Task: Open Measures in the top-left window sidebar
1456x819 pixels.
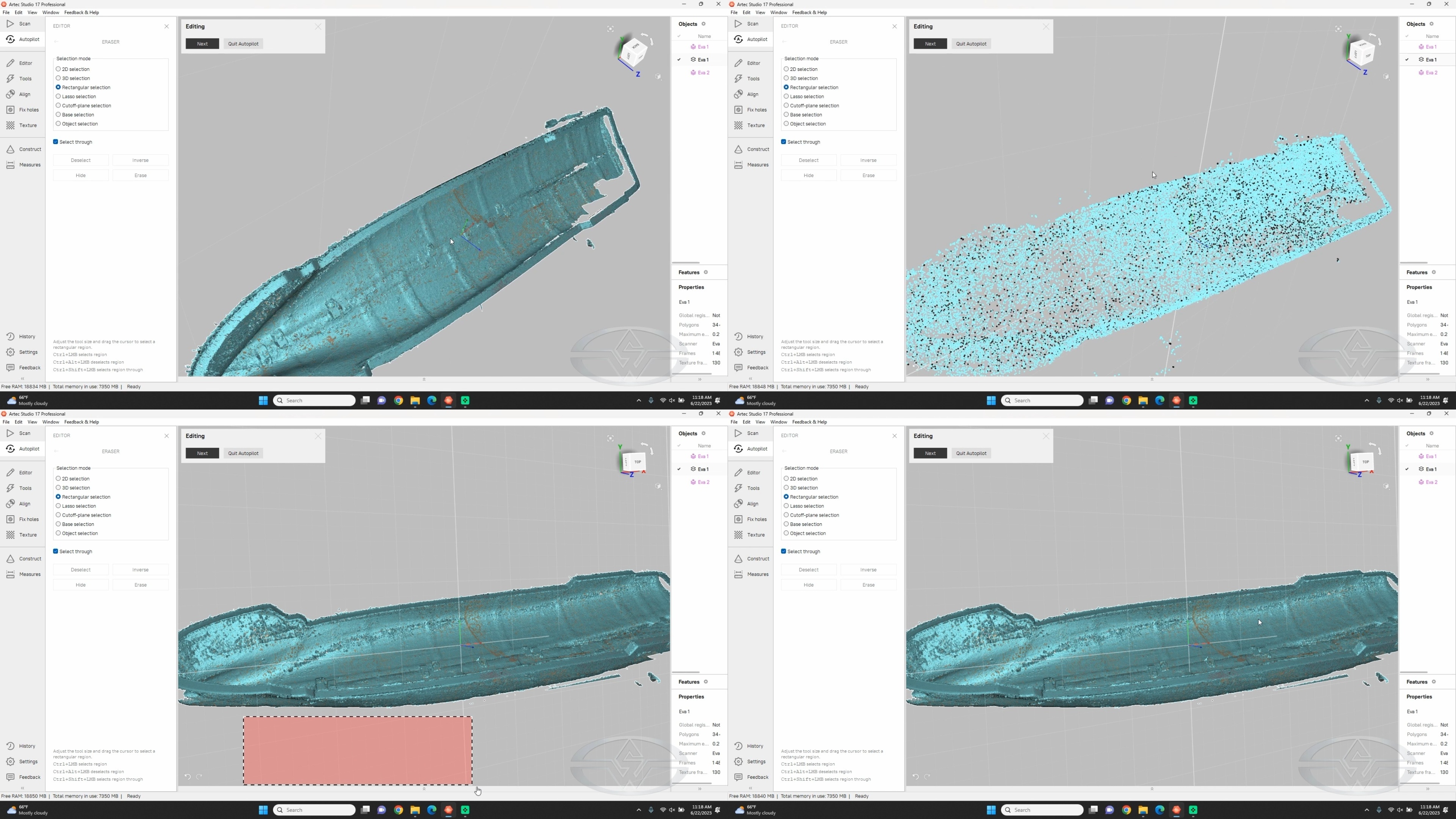Action: coord(24,165)
